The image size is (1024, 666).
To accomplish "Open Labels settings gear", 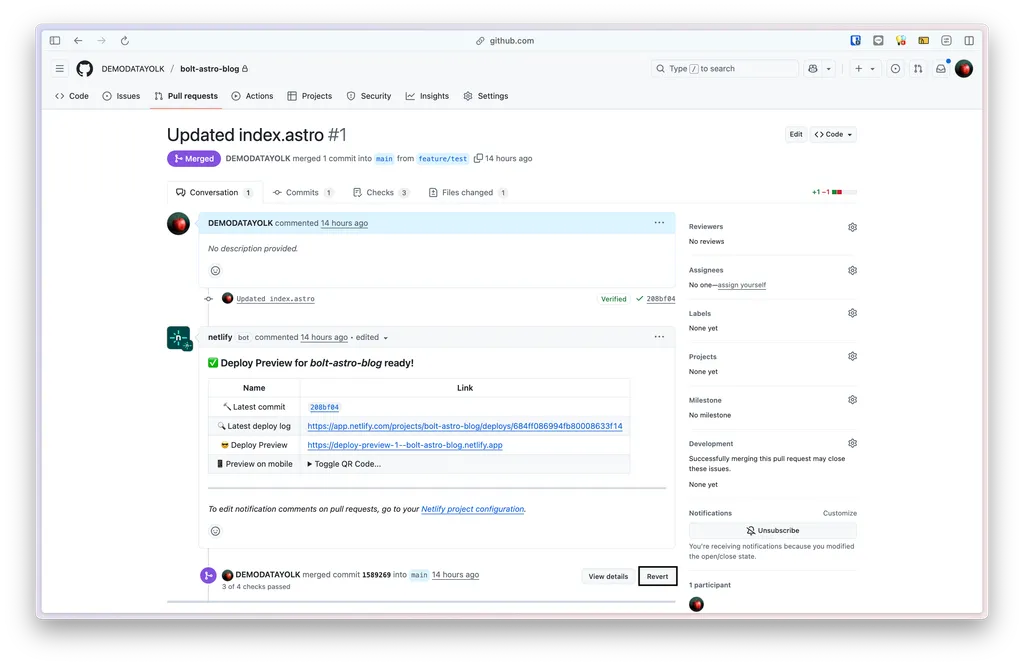I will [x=852, y=313].
